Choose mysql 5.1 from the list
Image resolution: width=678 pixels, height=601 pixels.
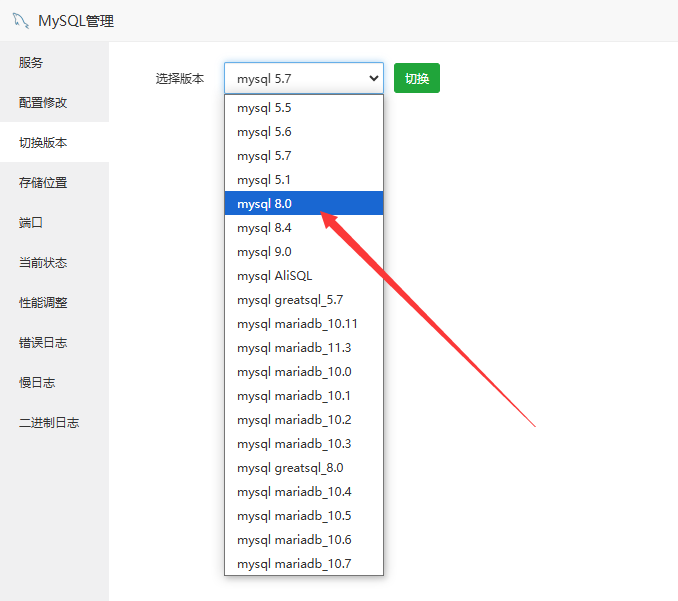click(304, 179)
